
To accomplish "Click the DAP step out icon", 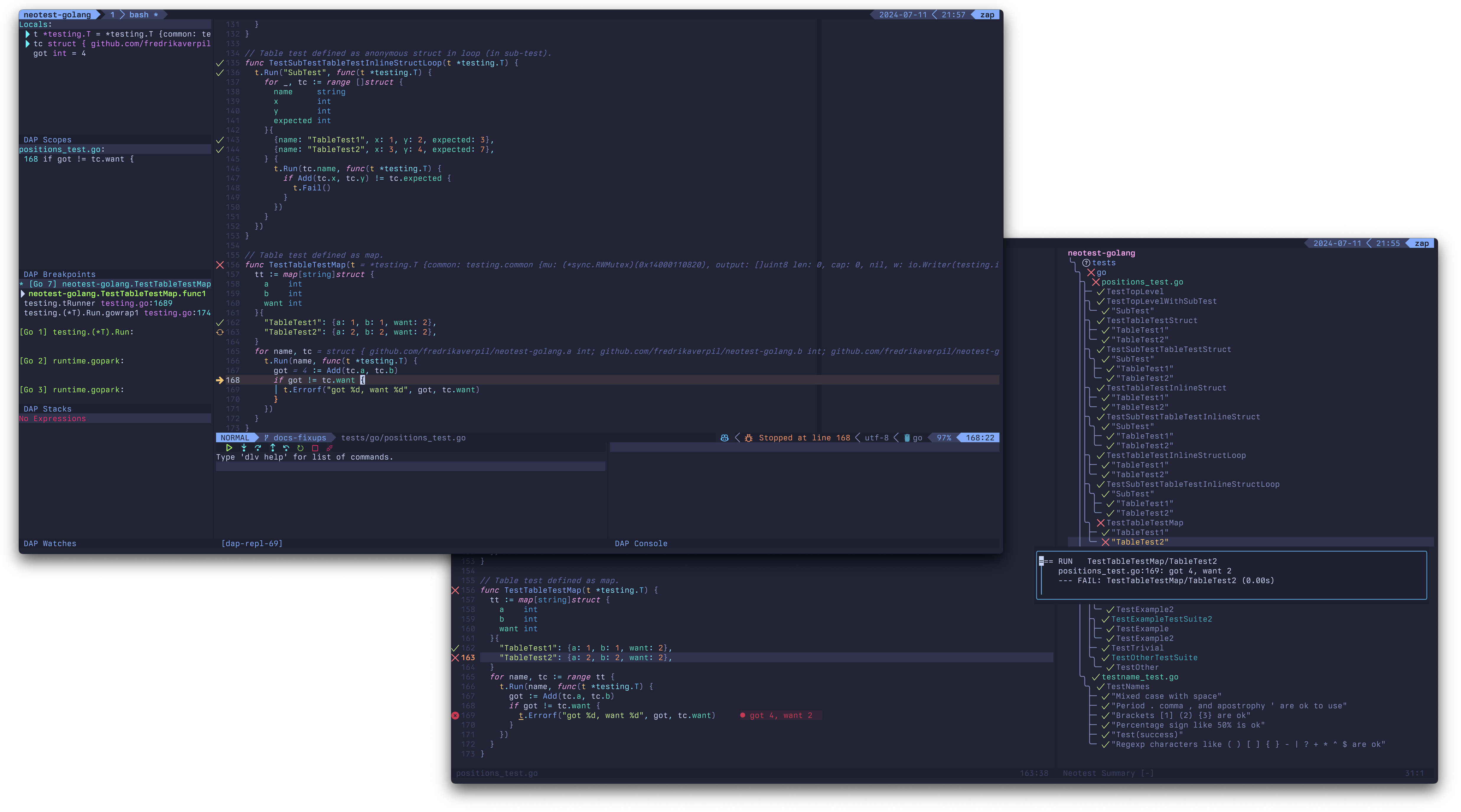I will coord(272,447).
